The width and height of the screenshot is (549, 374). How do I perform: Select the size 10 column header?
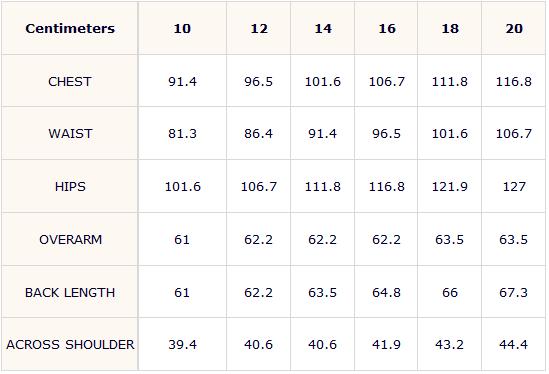[x=182, y=28]
